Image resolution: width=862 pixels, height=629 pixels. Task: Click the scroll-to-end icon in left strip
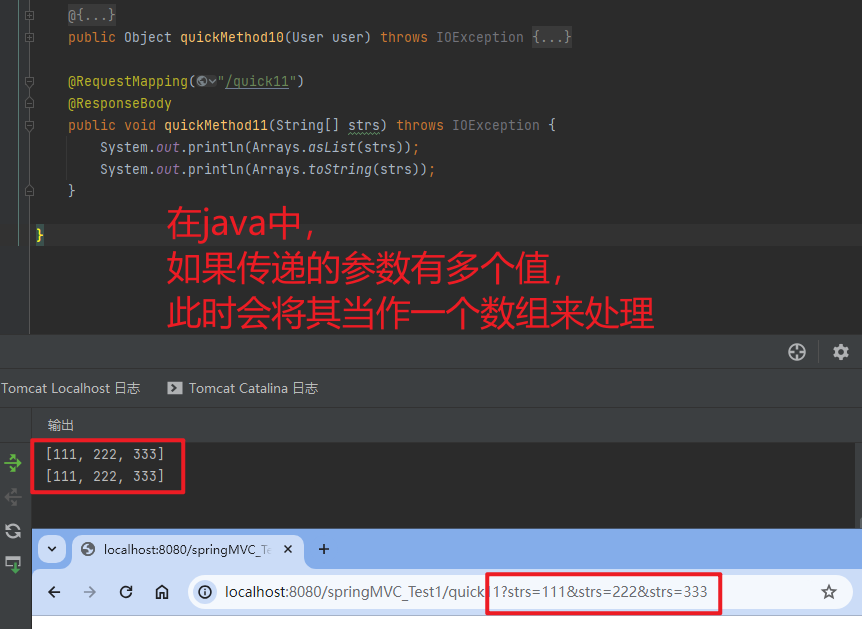[x=13, y=564]
